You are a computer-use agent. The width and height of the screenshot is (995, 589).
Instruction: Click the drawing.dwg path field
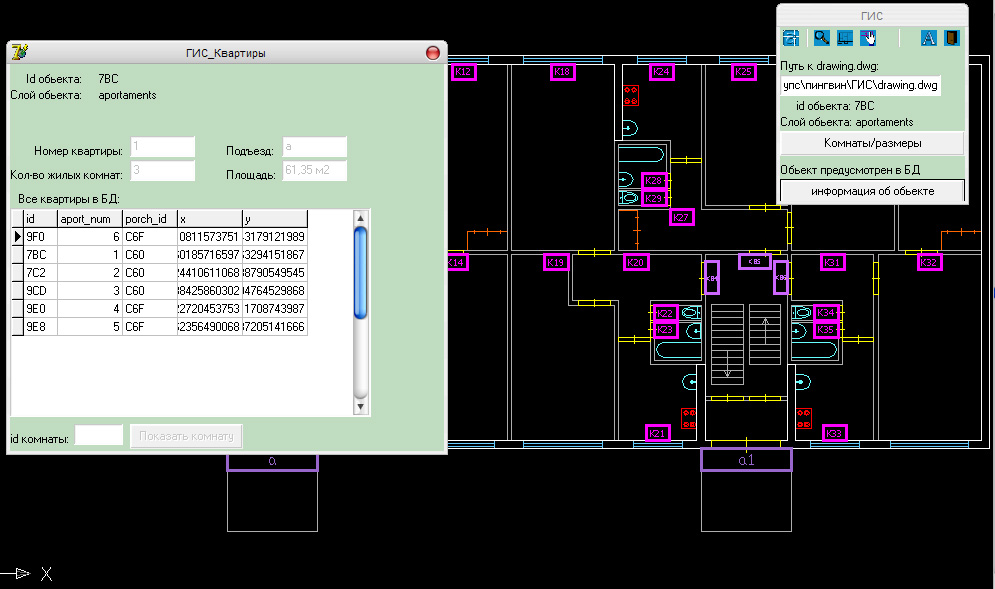click(861, 86)
